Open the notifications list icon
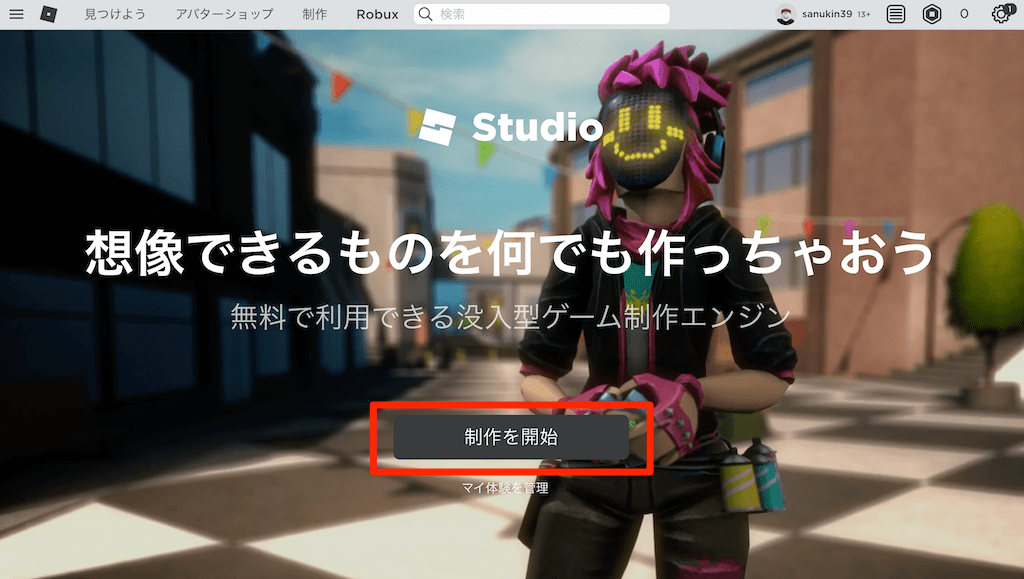This screenshot has width=1024, height=579. tap(896, 14)
